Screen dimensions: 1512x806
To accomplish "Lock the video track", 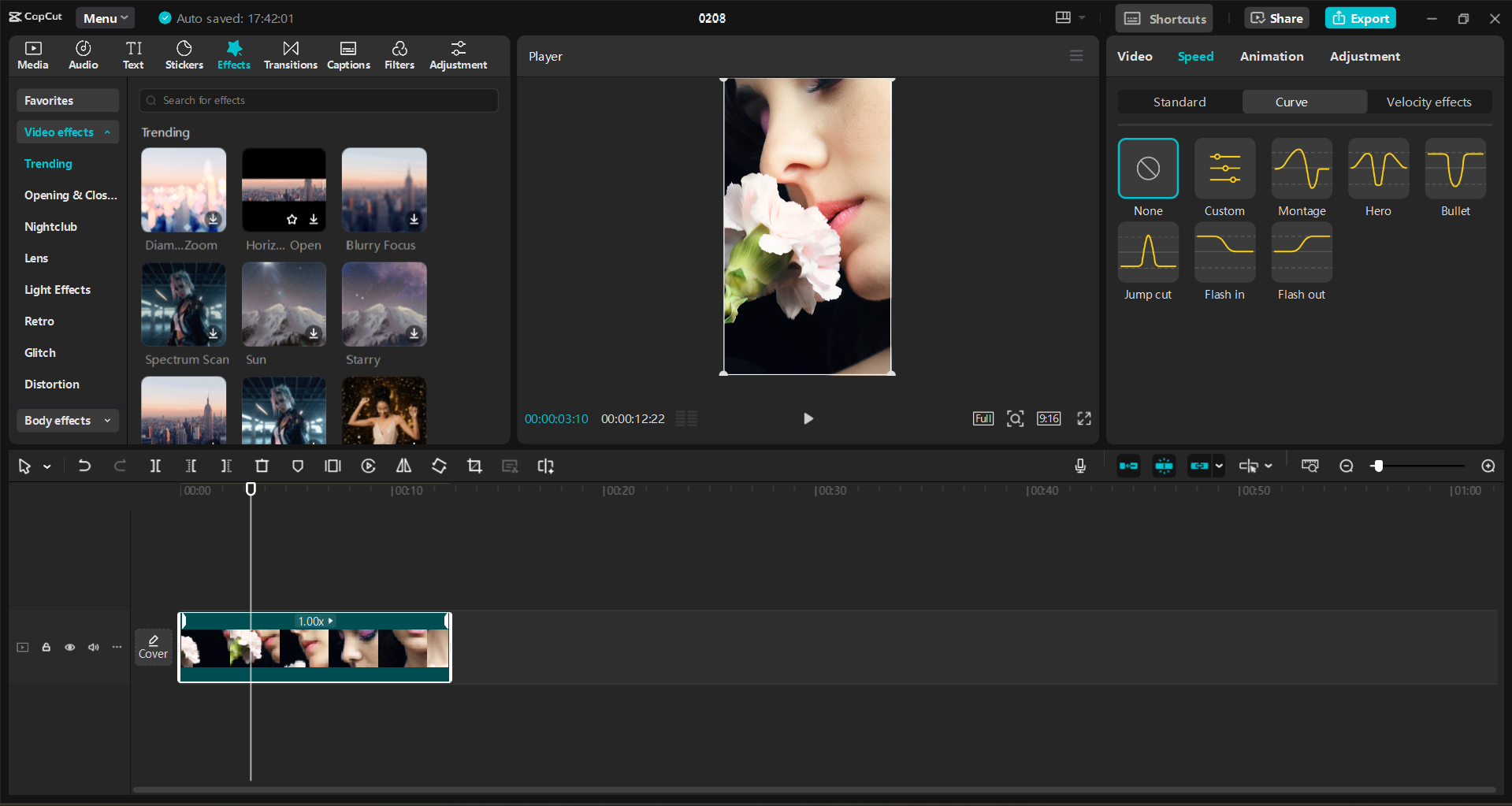I will [x=46, y=648].
